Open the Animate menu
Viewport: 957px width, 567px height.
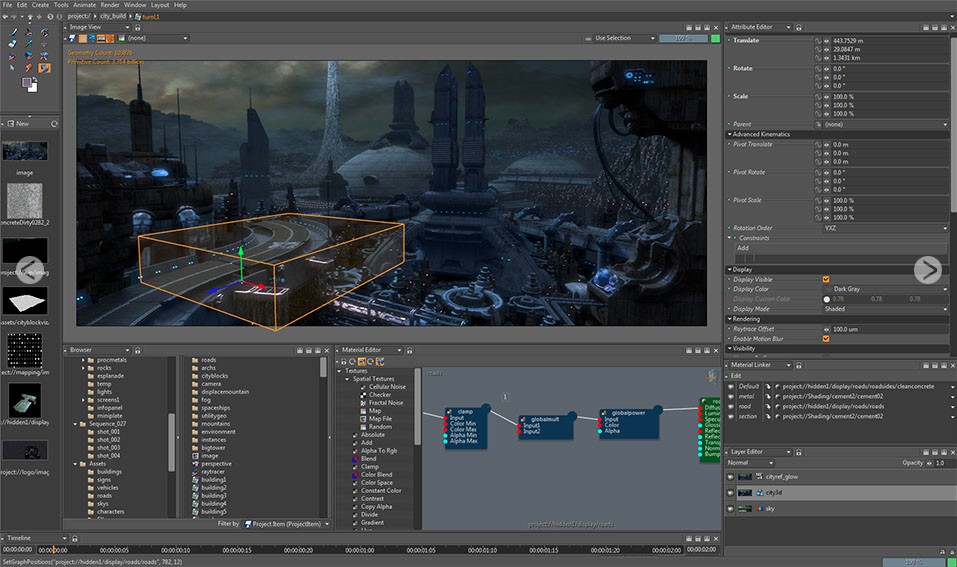pos(85,5)
